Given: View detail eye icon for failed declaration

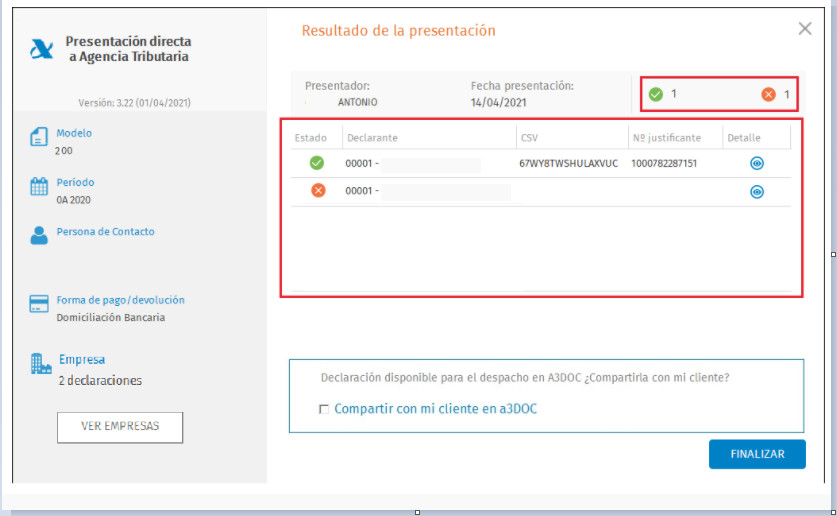Looking at the screenshot, I should point(757,192).
